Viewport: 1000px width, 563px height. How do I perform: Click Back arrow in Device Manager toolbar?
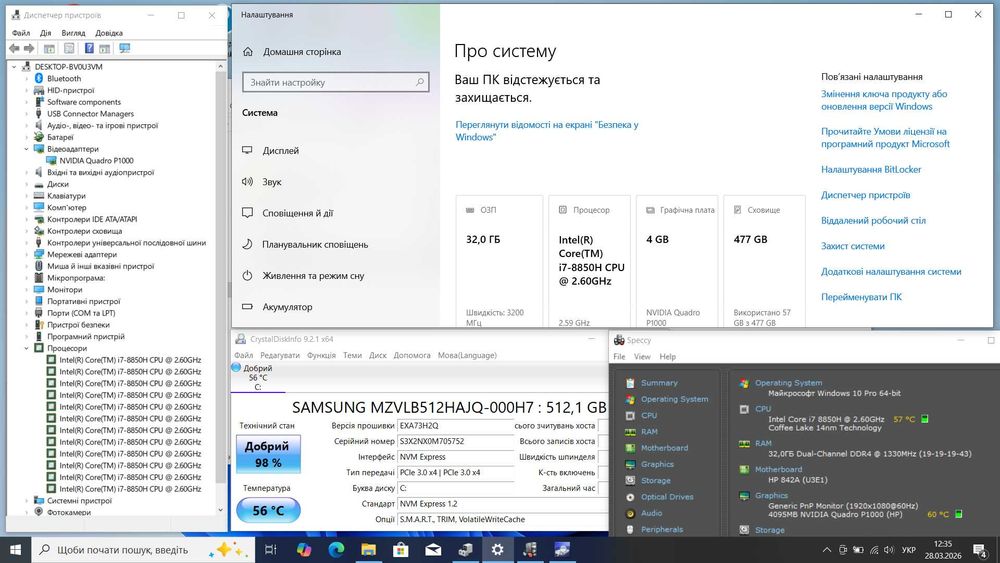tap(15, 48)
